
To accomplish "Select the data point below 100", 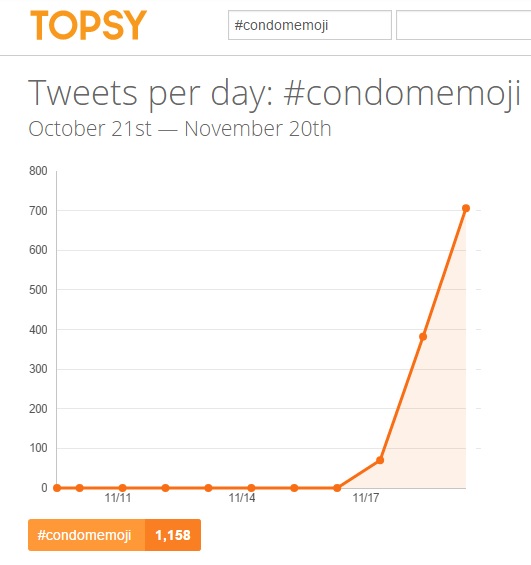I will 380,460.
